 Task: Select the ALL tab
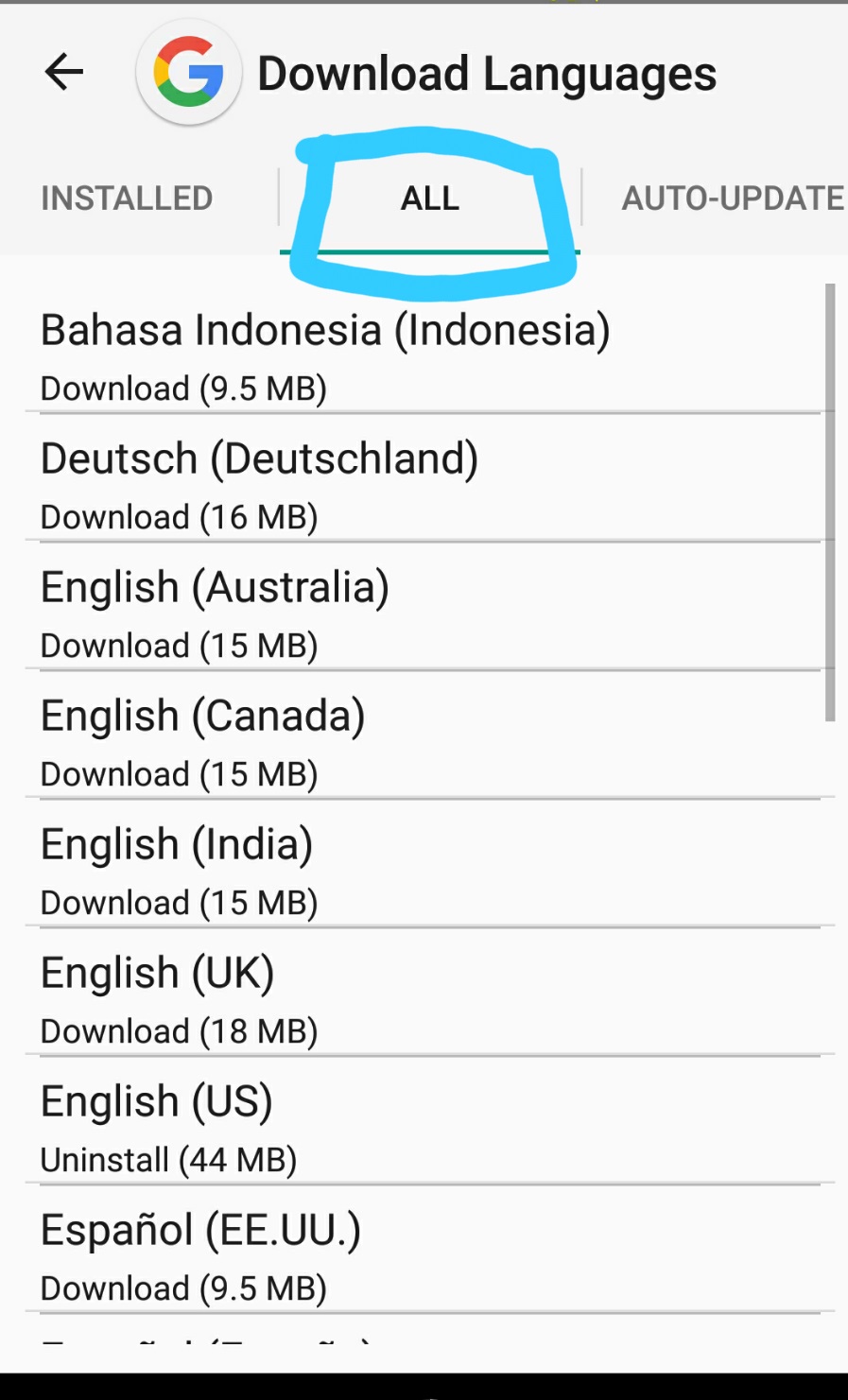[x=430, y=199]
